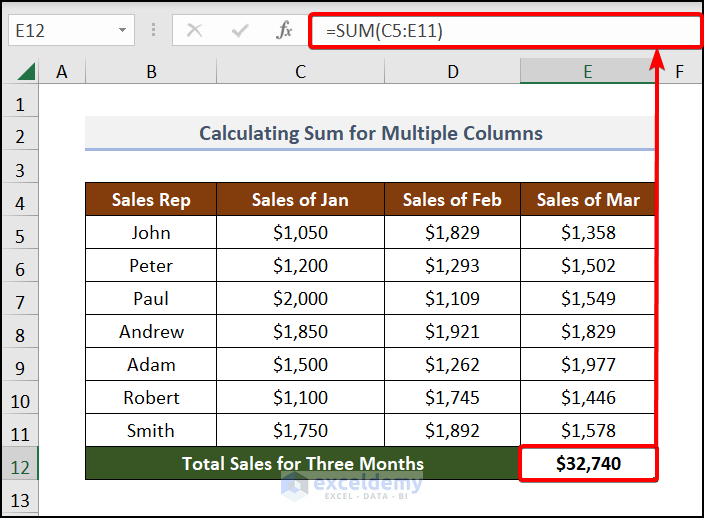Select row 12 header

pos(22,464)
